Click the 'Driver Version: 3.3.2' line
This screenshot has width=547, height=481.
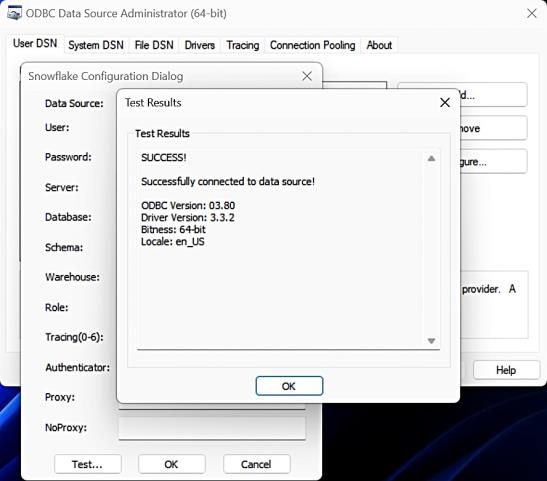[x=188, y=218]
